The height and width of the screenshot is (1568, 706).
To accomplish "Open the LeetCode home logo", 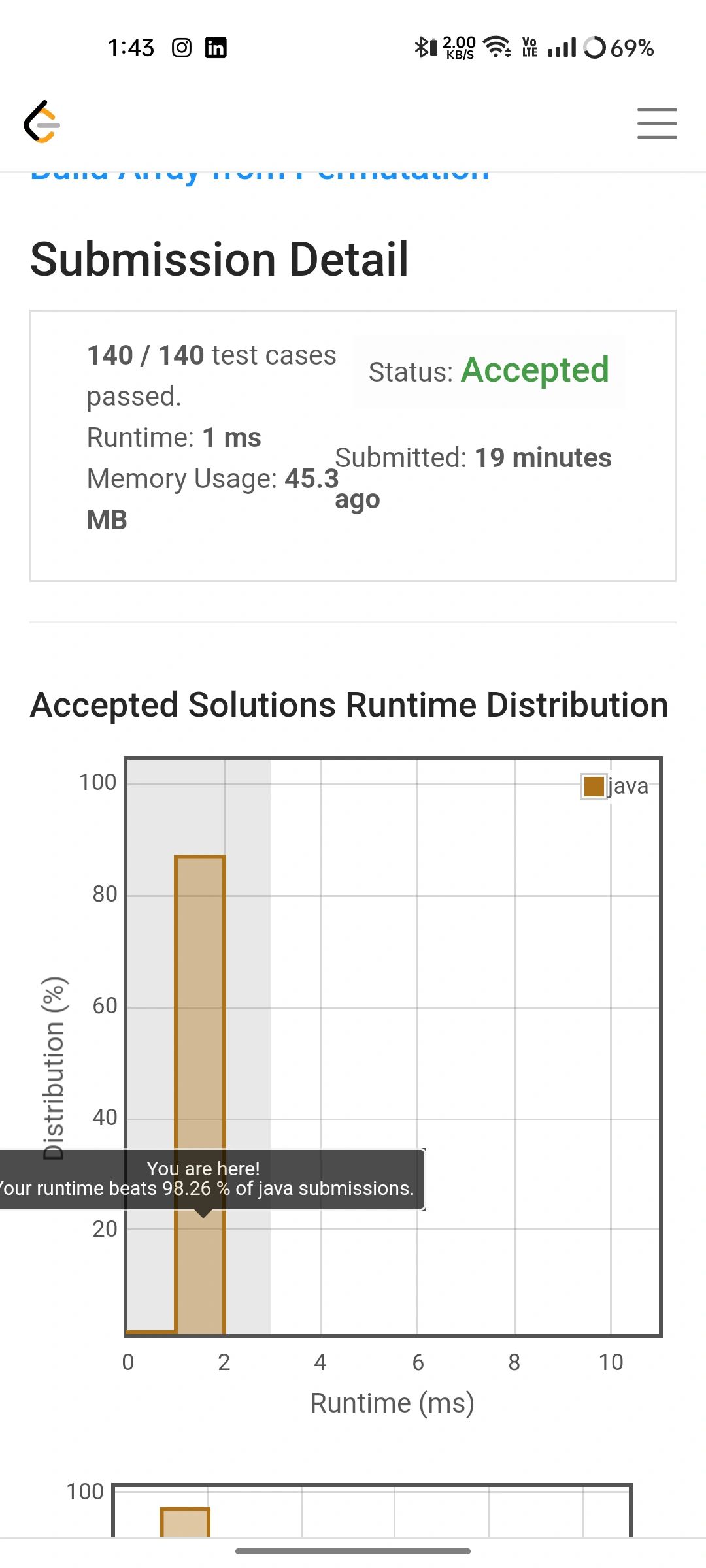I will tap(42, 122).
